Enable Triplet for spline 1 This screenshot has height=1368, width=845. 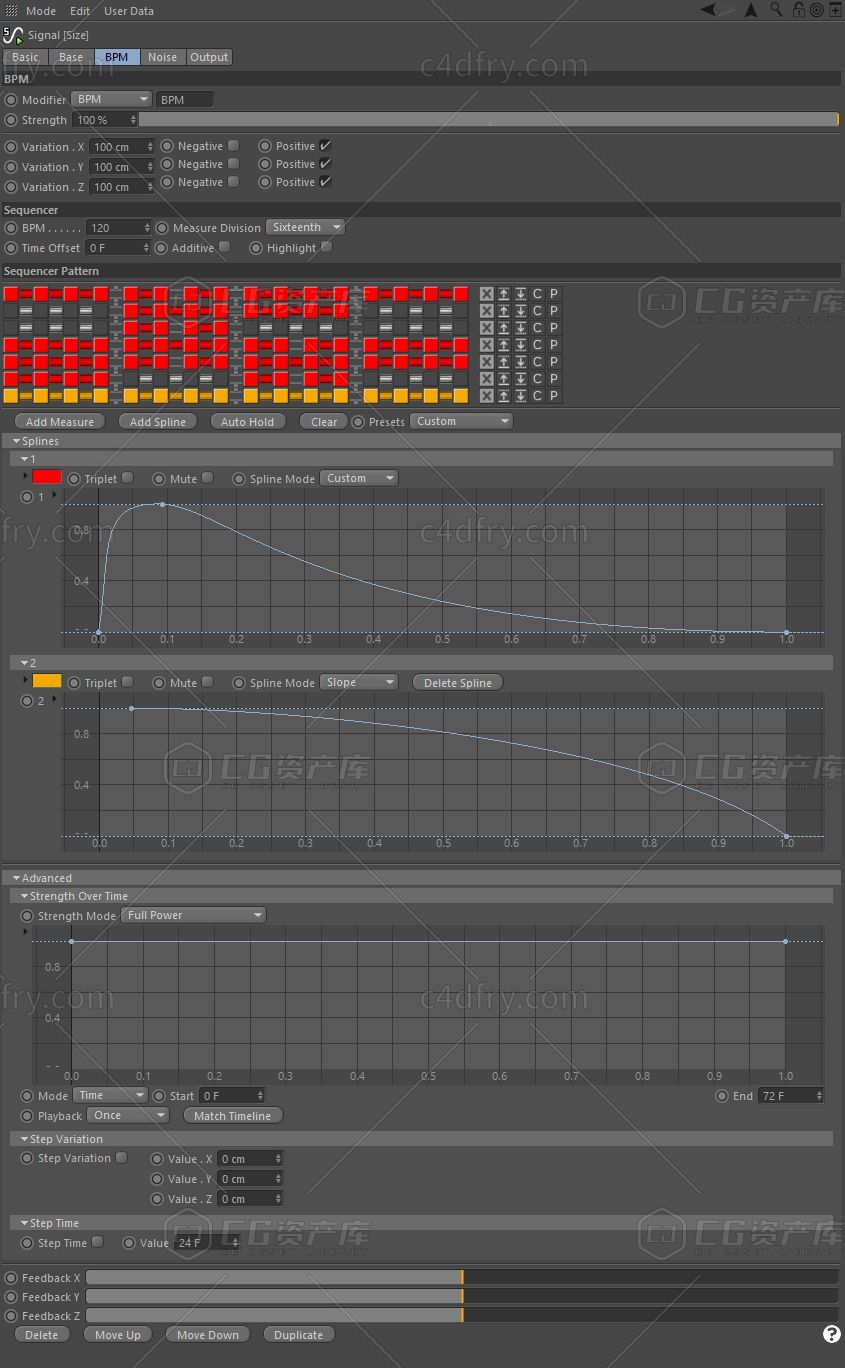(127, 478)
